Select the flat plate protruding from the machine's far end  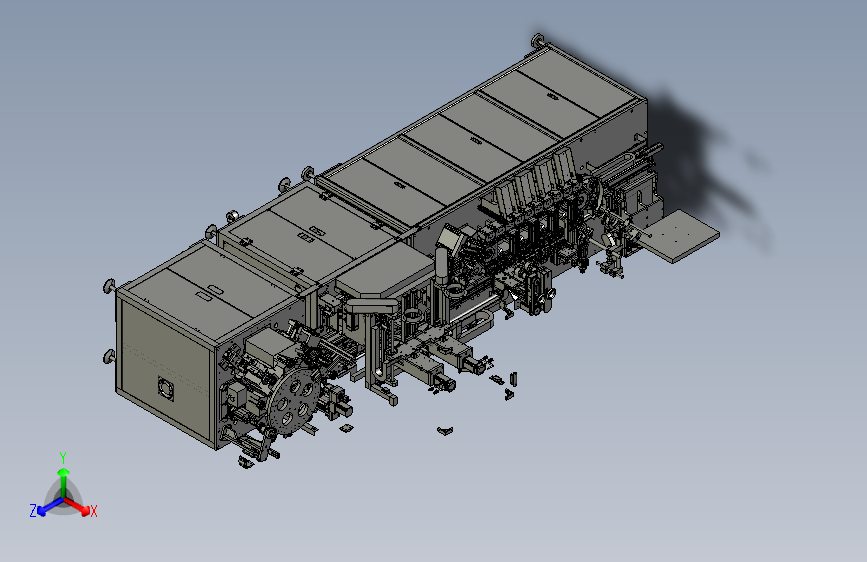pos(681,235)
